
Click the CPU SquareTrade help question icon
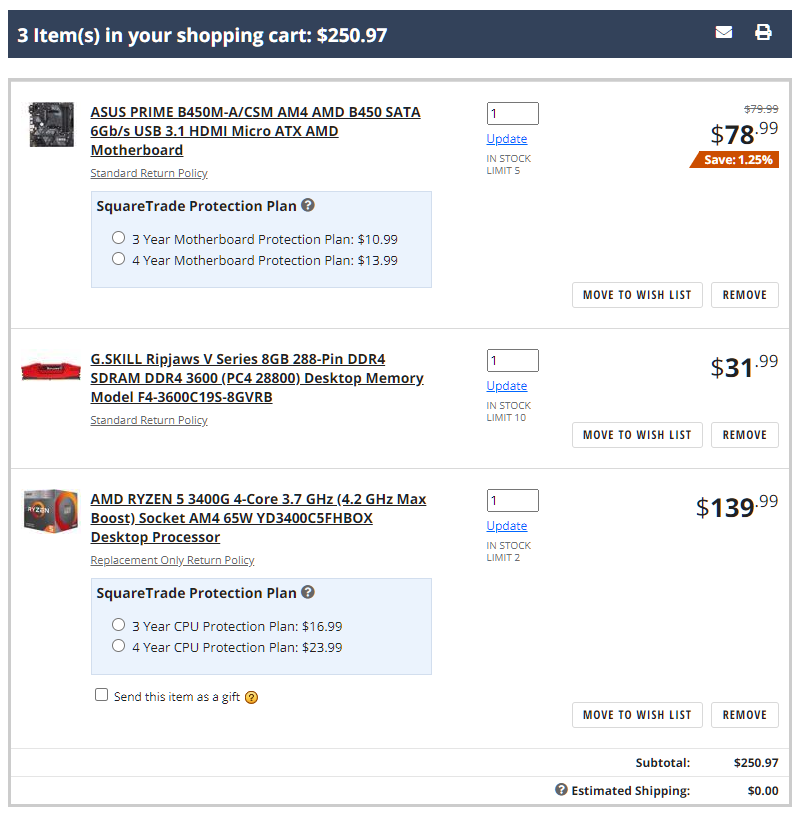click(x=308, y=592)
